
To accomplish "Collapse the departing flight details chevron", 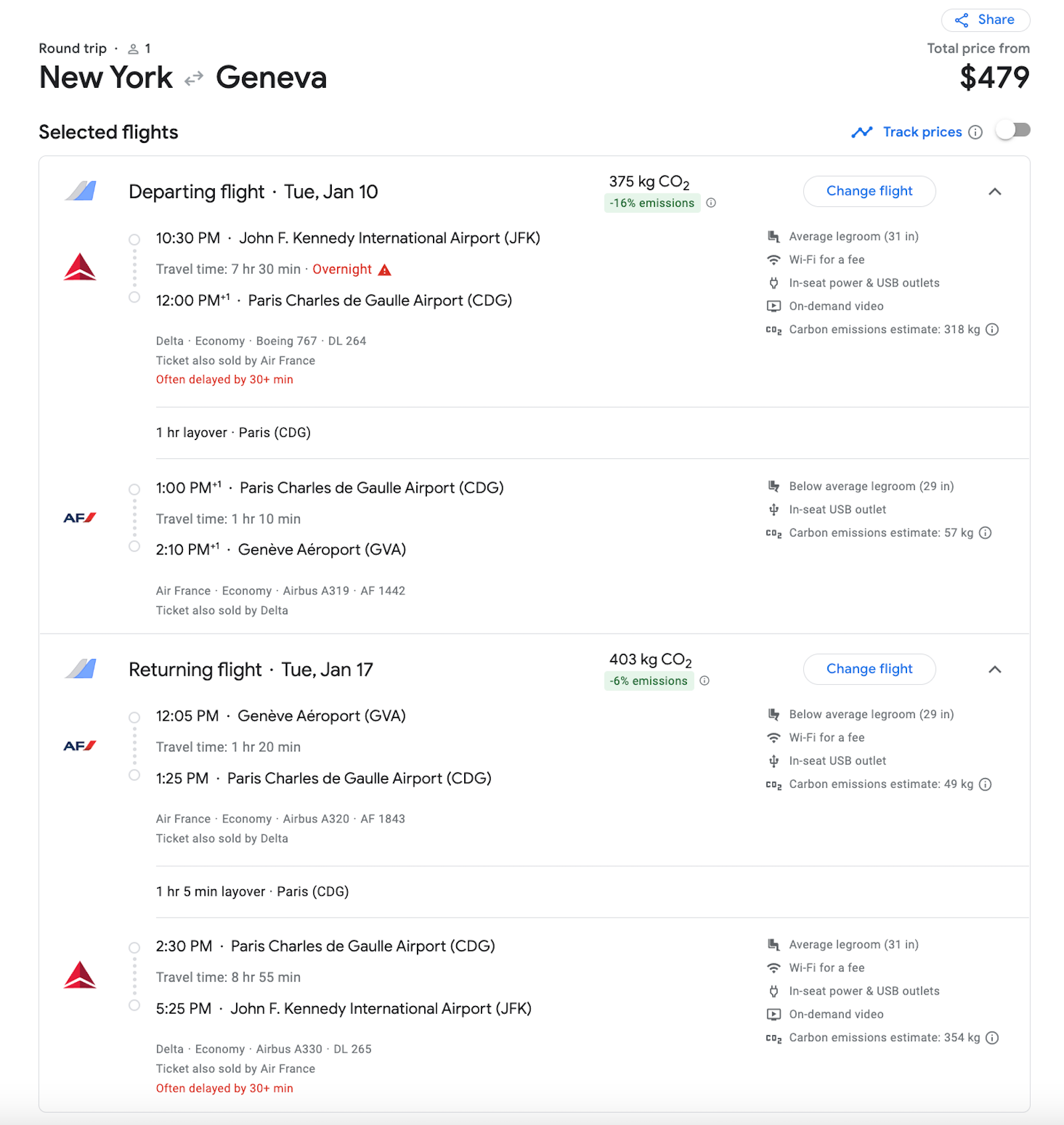I will coord(995,192).
